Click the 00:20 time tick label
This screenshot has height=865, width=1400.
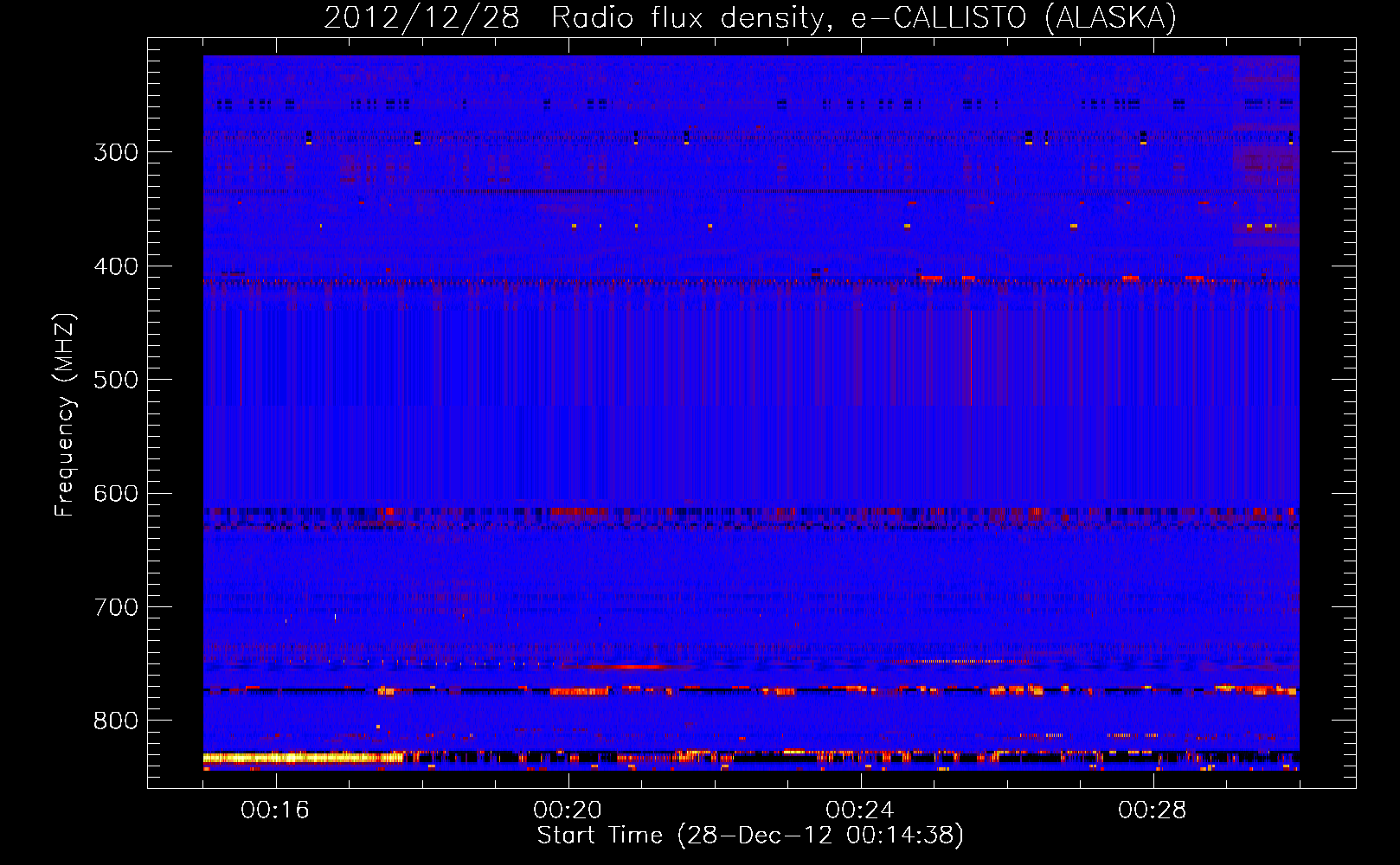pos(568,810)
